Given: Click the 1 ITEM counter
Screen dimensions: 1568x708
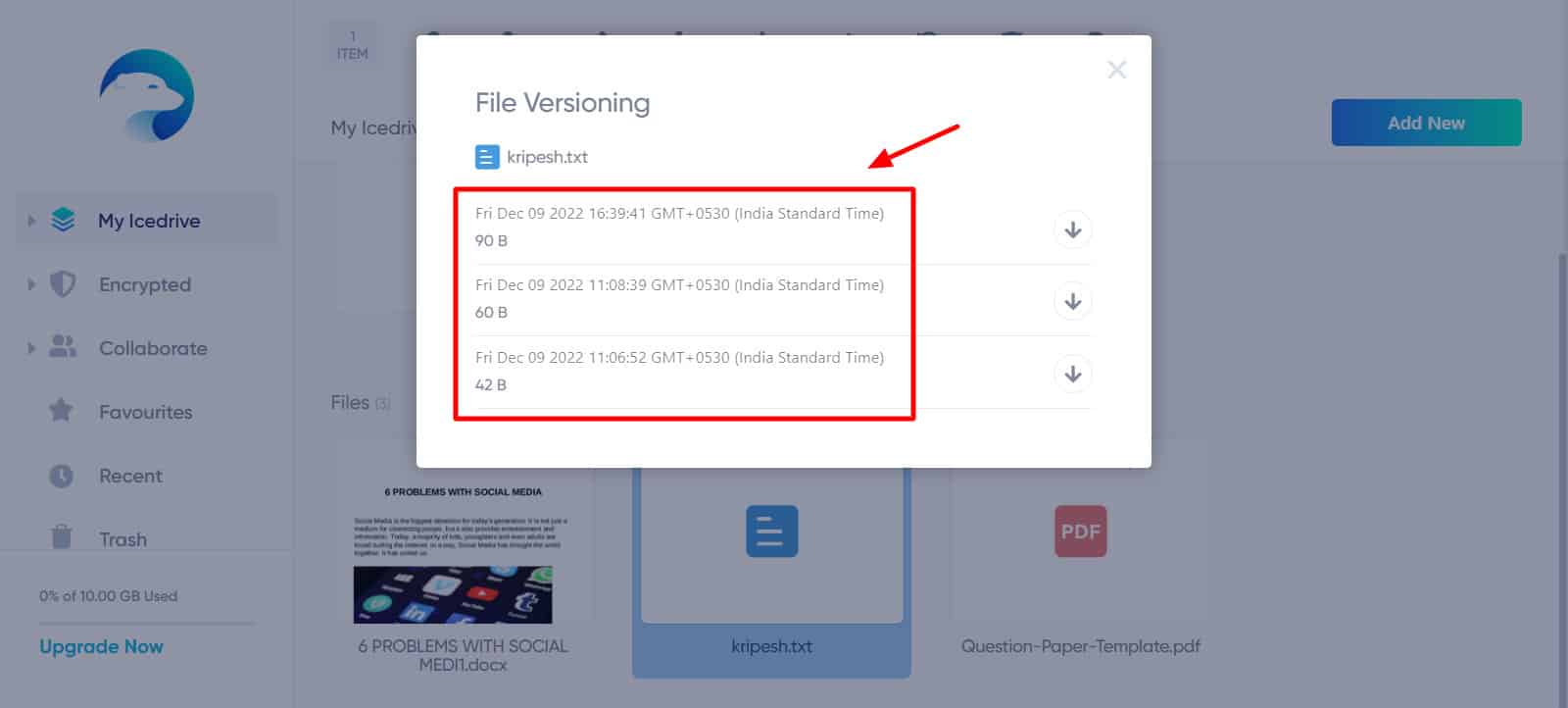Looking at the screenshot, I should point(353,45).
